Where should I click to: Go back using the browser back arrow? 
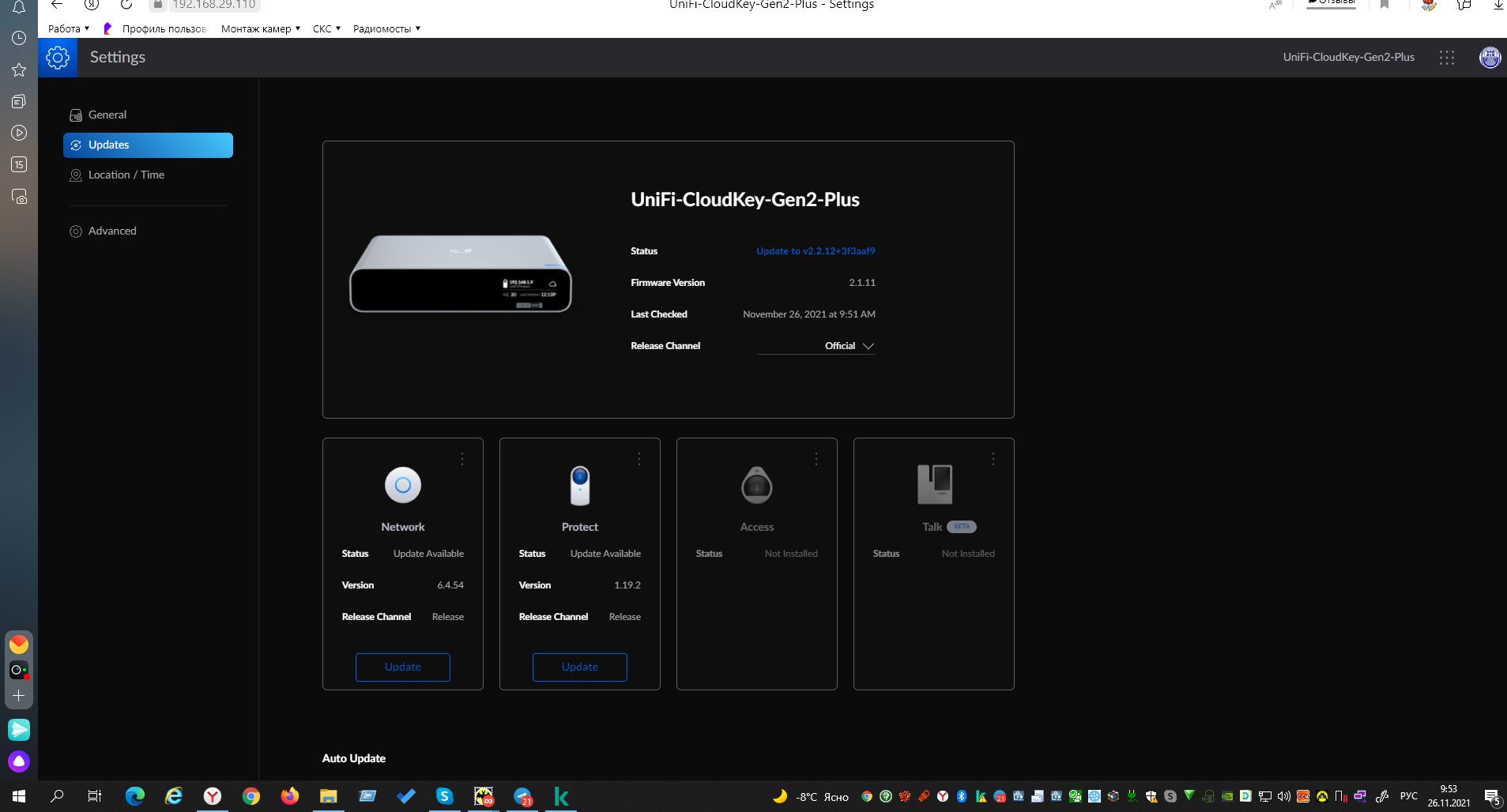point(57,5)
